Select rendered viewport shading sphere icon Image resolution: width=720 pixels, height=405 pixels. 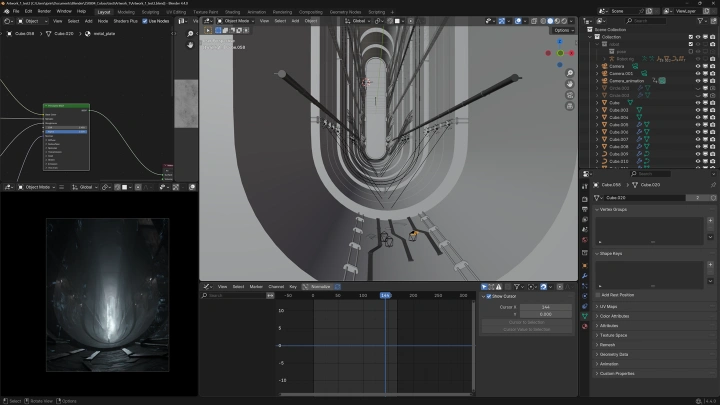(563, 20)
